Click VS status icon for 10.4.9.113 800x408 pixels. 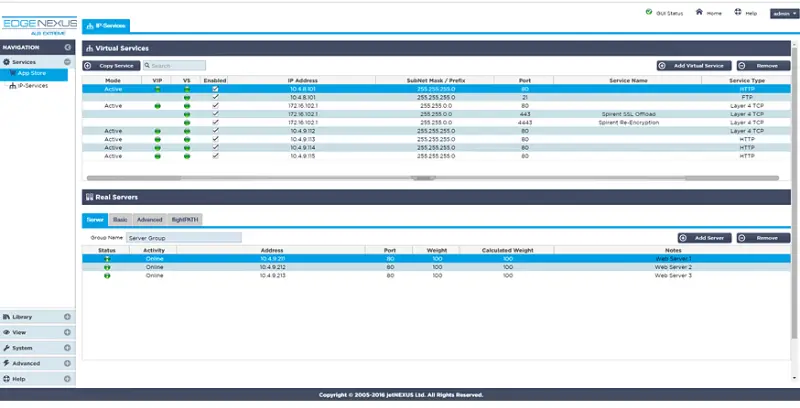(187, 139)
